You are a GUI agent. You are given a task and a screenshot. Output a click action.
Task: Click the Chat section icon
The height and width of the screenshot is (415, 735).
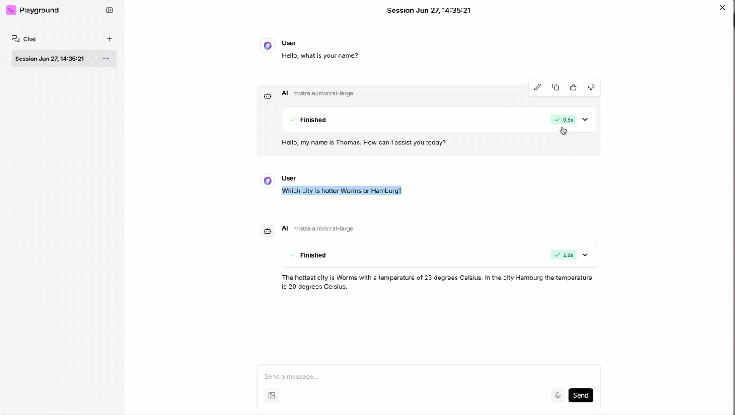(15, 39)
